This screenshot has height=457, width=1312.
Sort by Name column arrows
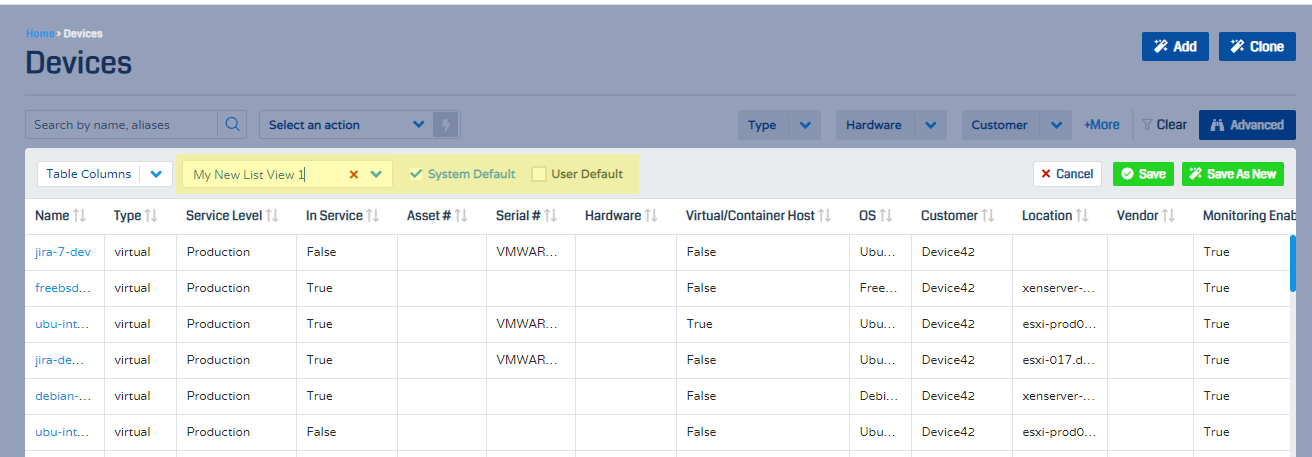coord(80,216)
